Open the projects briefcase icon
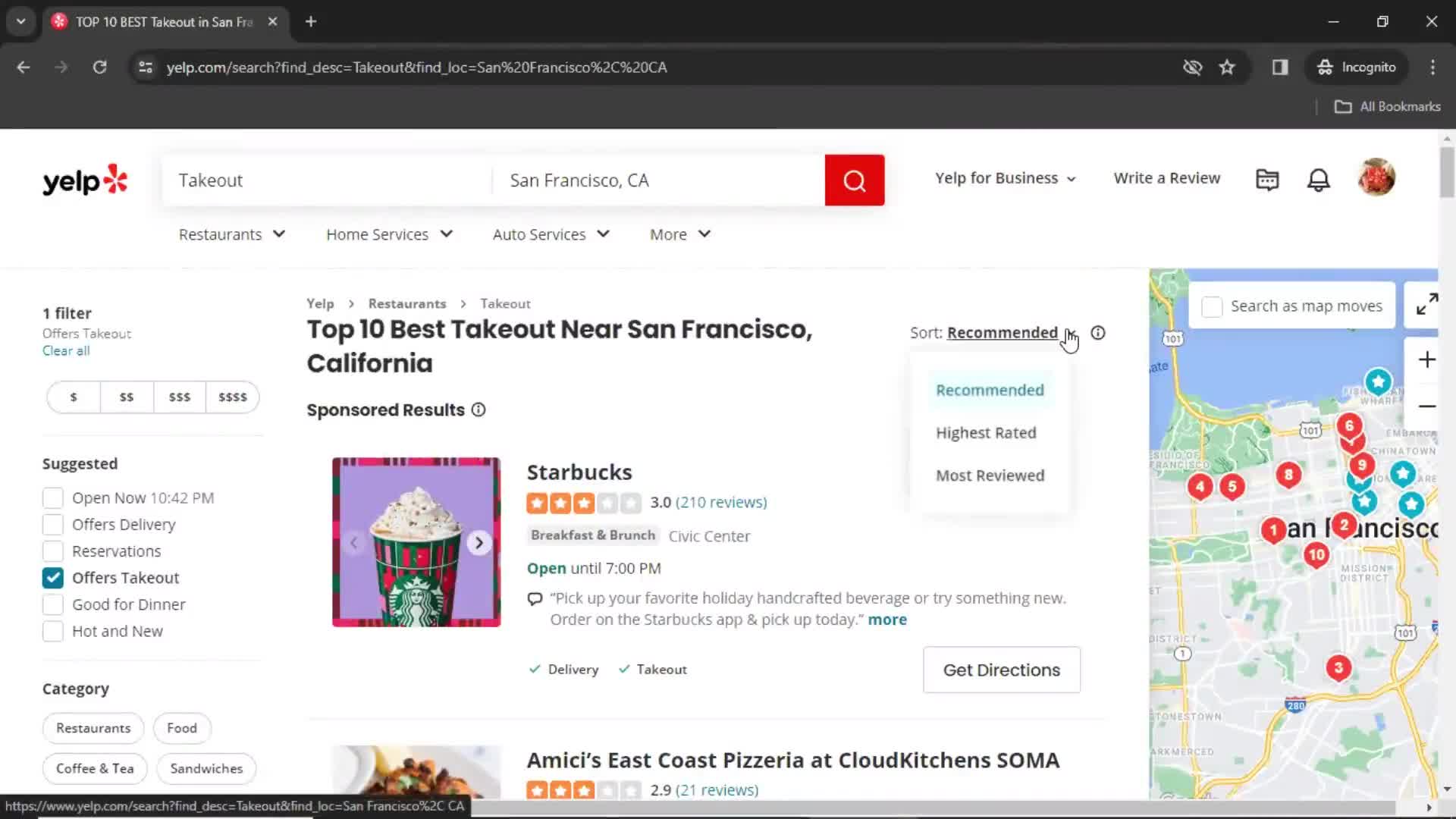Image resolution: width=1456 pixels, height=819 pixels. (x=1267, y=179)
